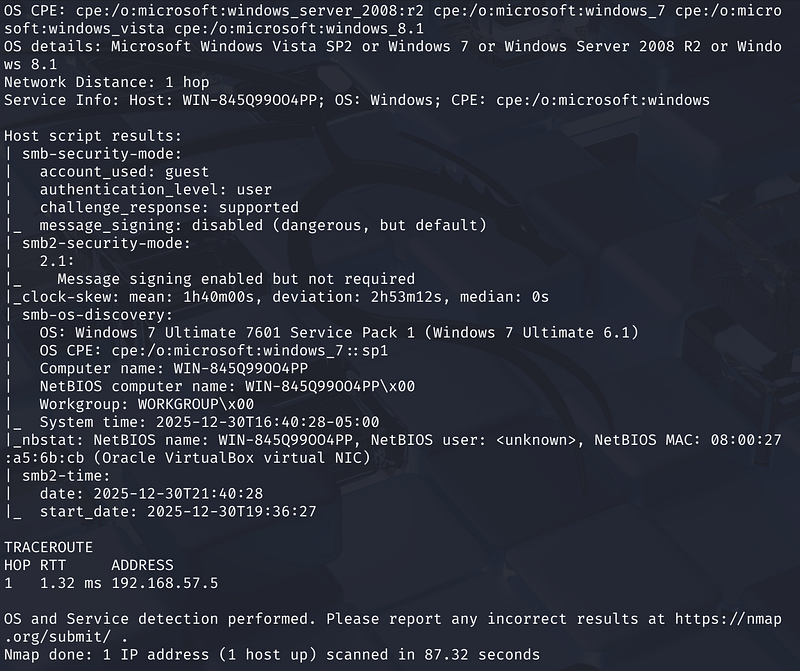Click the traceroute address 192.168.57.5
Viewport: 800px width, 671px height.
click(164, 582)
